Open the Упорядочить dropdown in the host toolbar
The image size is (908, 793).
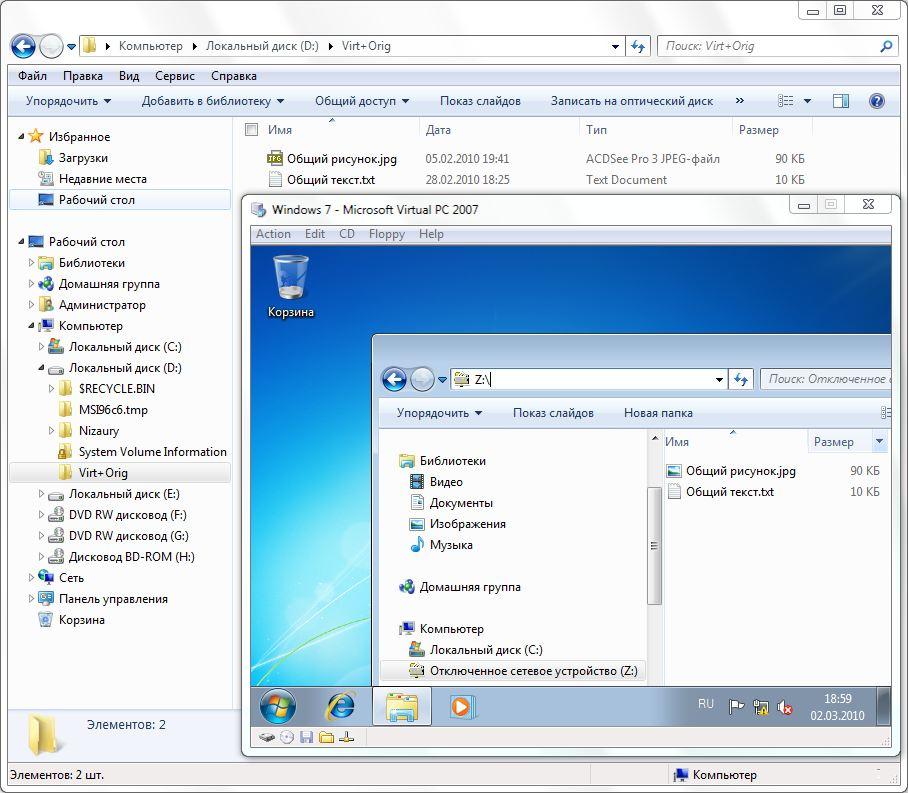[68, 101]
